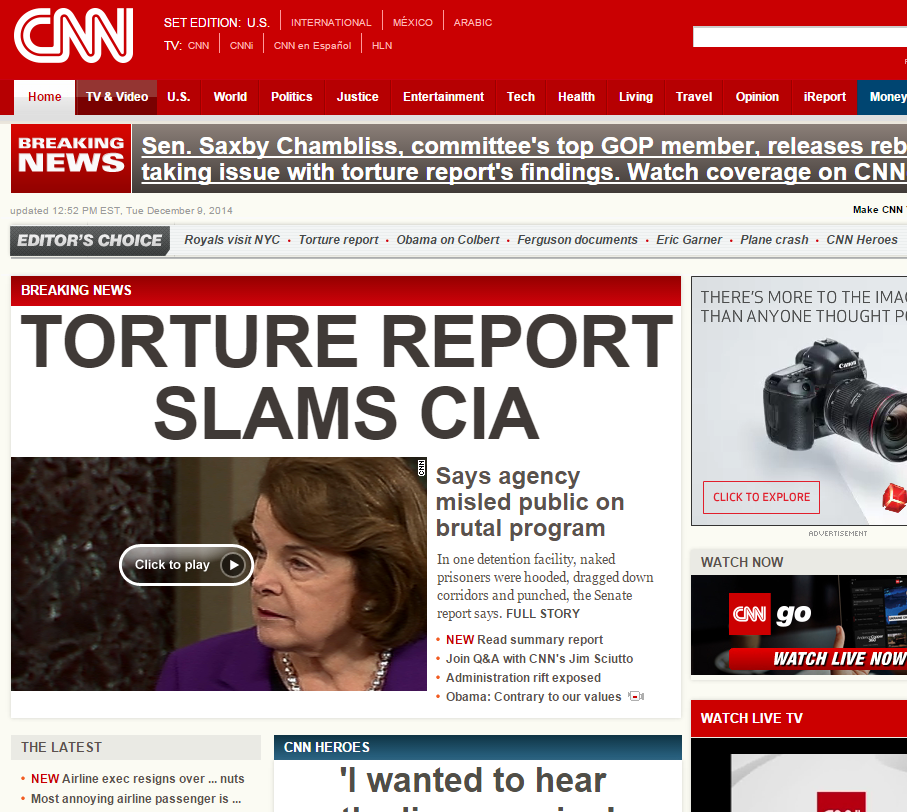Open Ferguson documents from Editor's Choice
The image size is (907, 812).
pos(577,240)
